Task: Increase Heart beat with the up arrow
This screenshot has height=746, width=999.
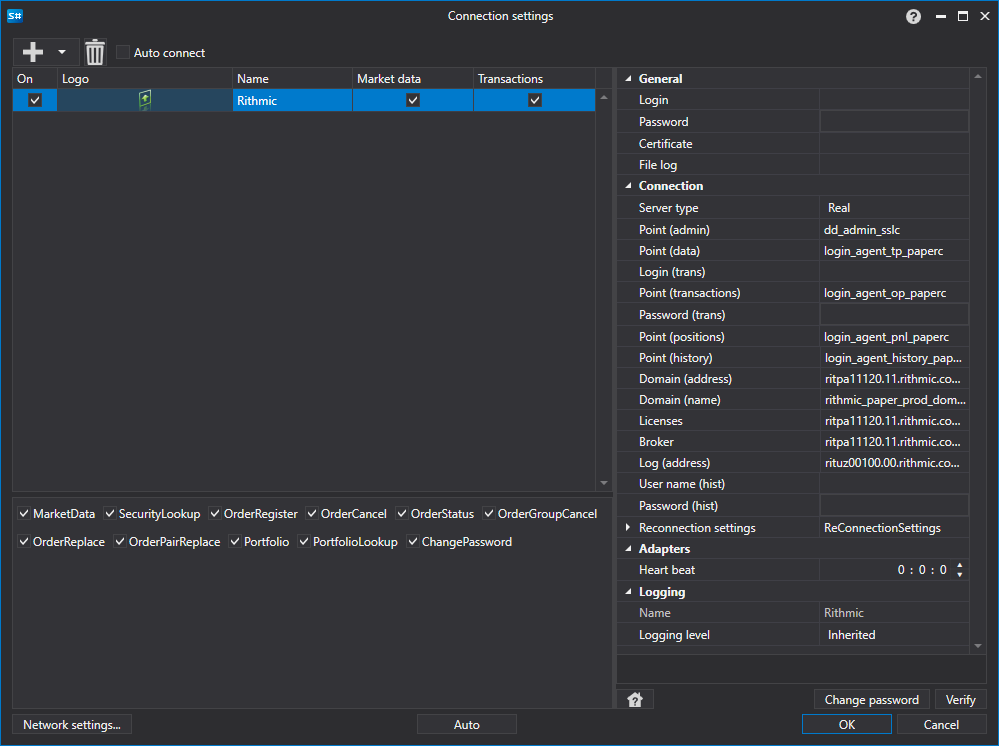Action: (959, 565)
